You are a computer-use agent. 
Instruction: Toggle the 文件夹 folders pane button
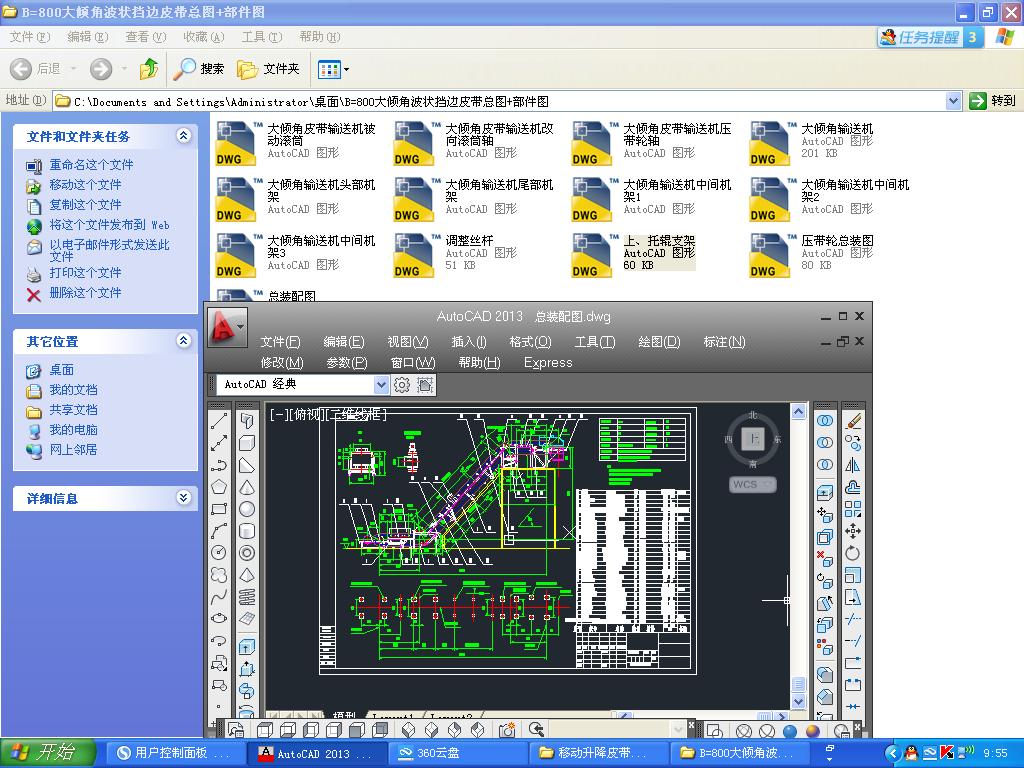269,69
